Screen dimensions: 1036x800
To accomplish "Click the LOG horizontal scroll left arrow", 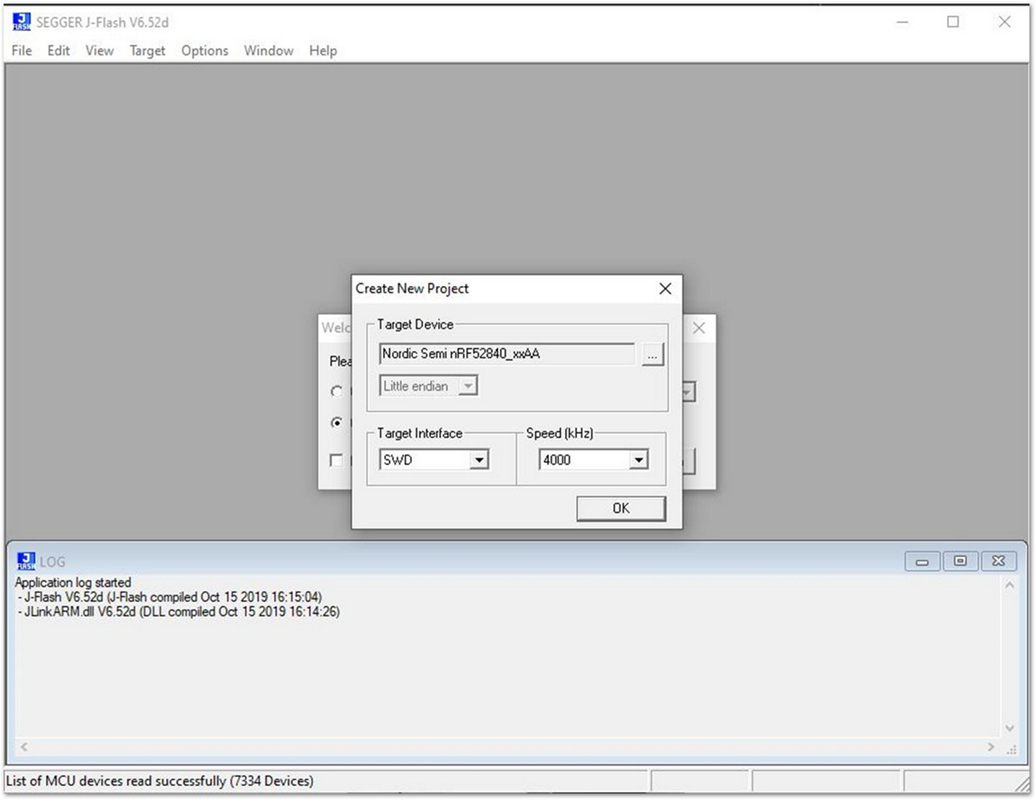I will pos(24,747).
